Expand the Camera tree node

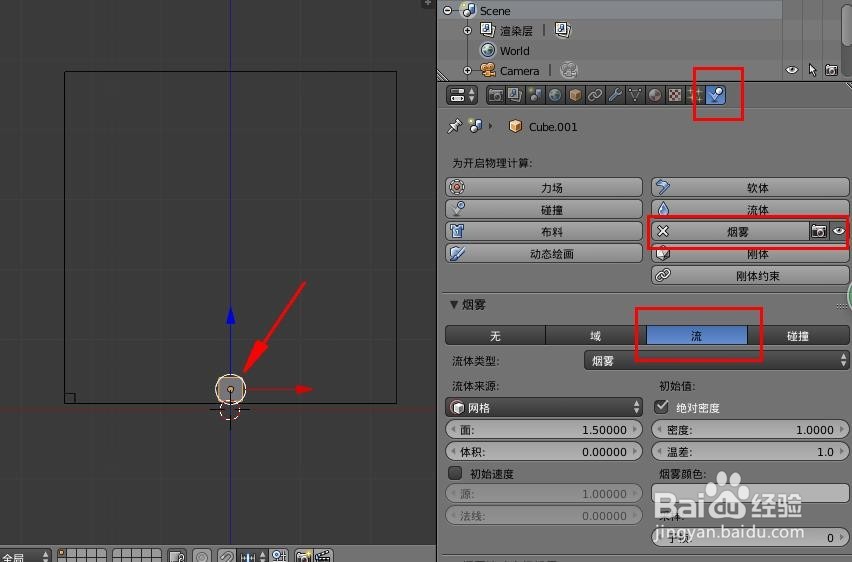pyautogui.click(x=467, y=71)
